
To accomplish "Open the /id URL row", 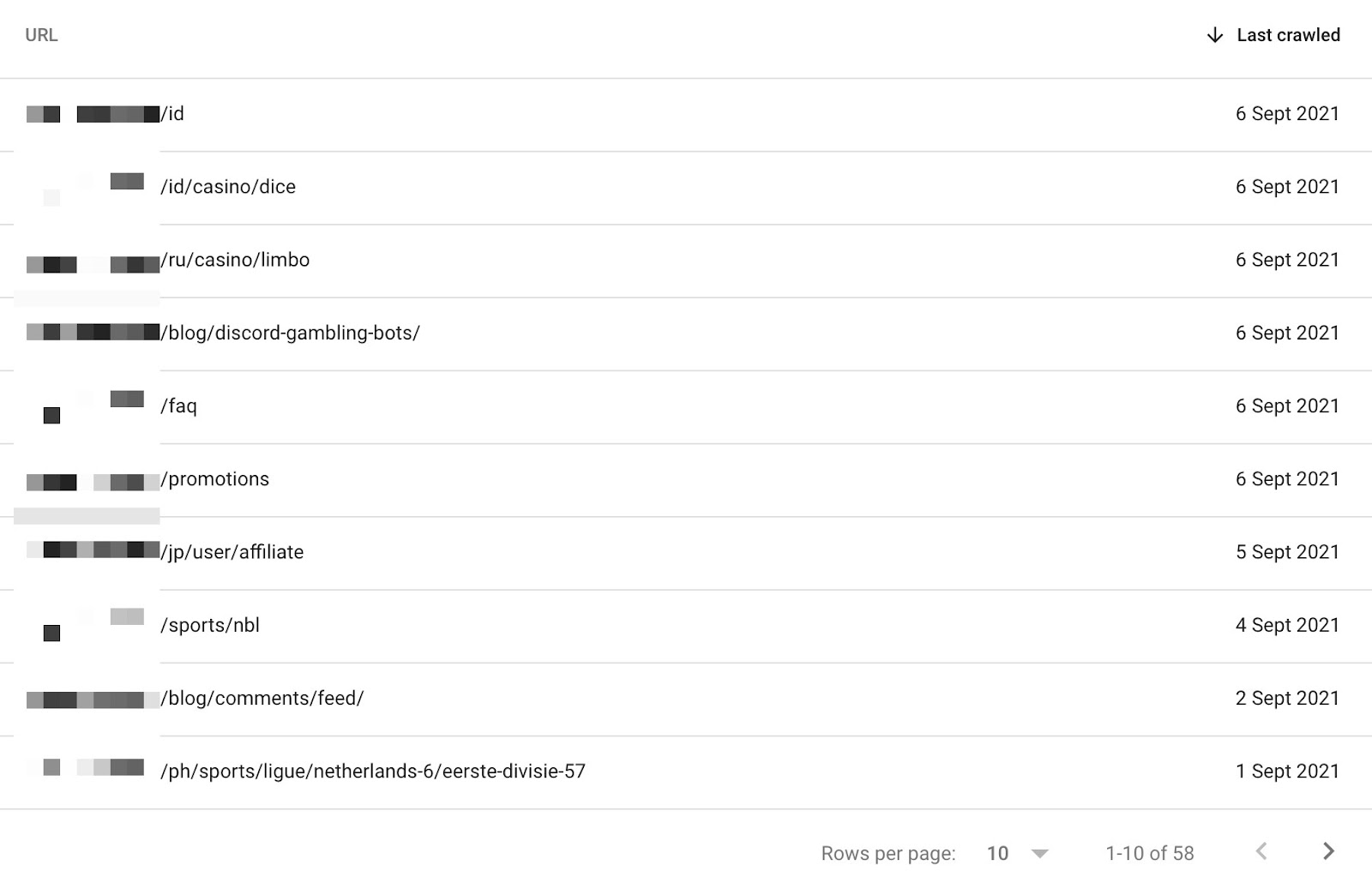I will point(172,114).
